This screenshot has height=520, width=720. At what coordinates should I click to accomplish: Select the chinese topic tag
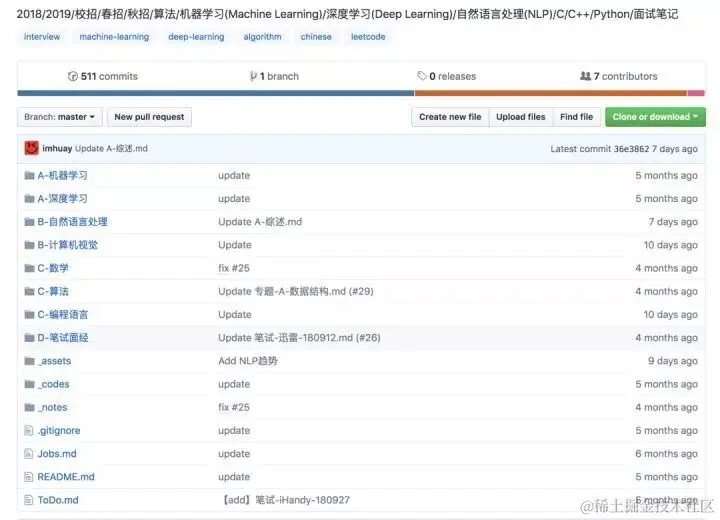(316, 37)
